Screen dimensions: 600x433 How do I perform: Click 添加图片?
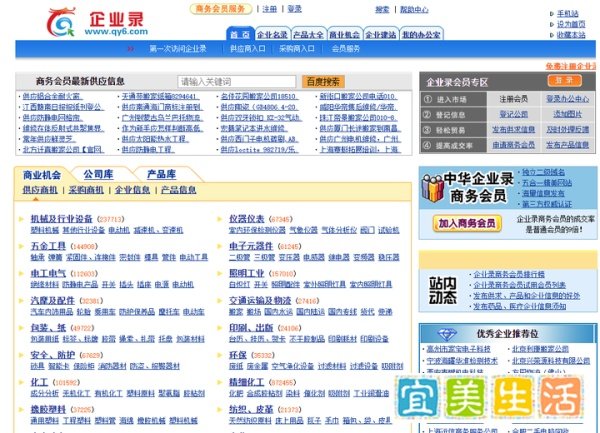(x=567, y=114)
